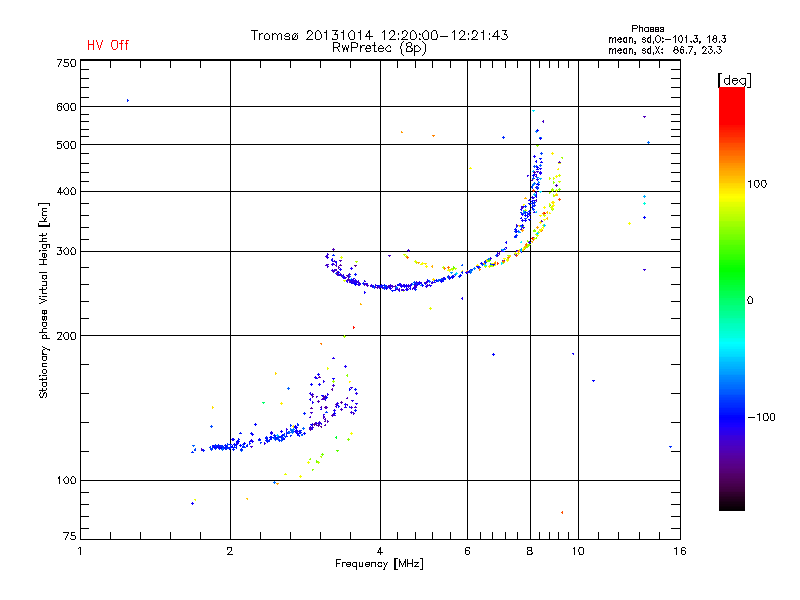Click the 'RwPretec (8p)' subtitle
800x600 pixels.
click(x=379, y=48)
